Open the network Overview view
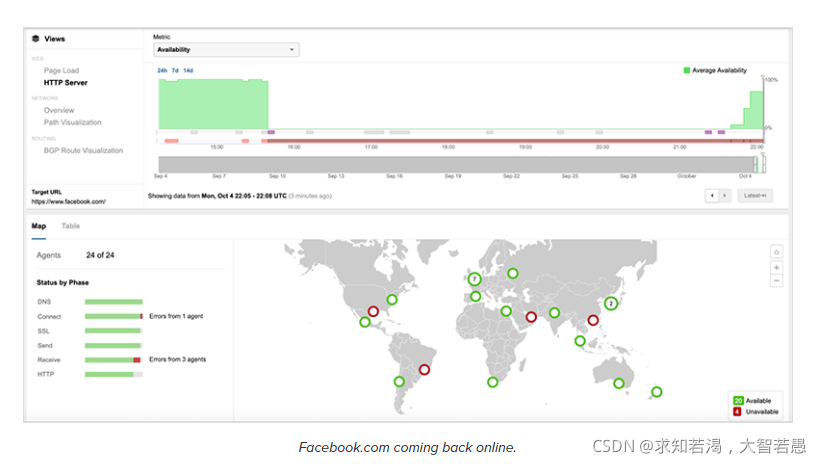Screen dimensions: 822x464 [x=59, y=110]
